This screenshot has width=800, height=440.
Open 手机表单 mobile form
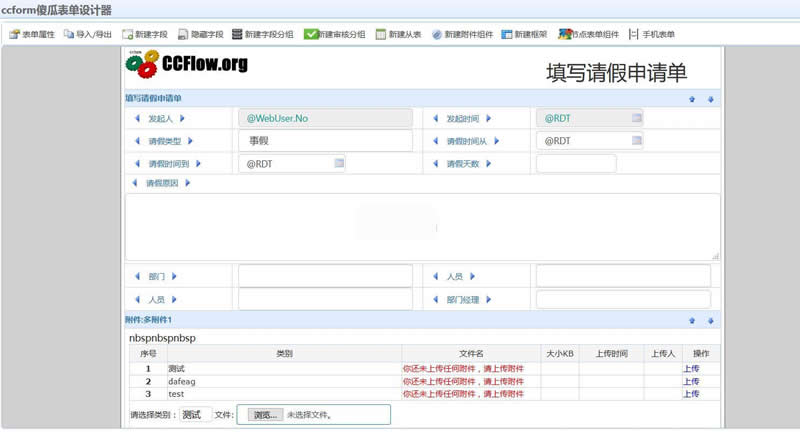coord(652,34)
